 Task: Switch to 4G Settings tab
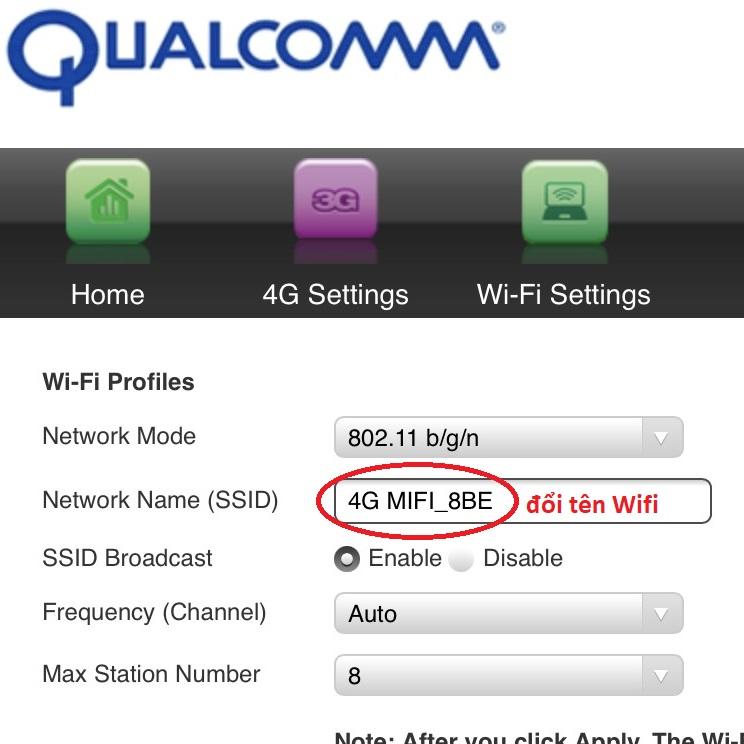tap(335, 295)
